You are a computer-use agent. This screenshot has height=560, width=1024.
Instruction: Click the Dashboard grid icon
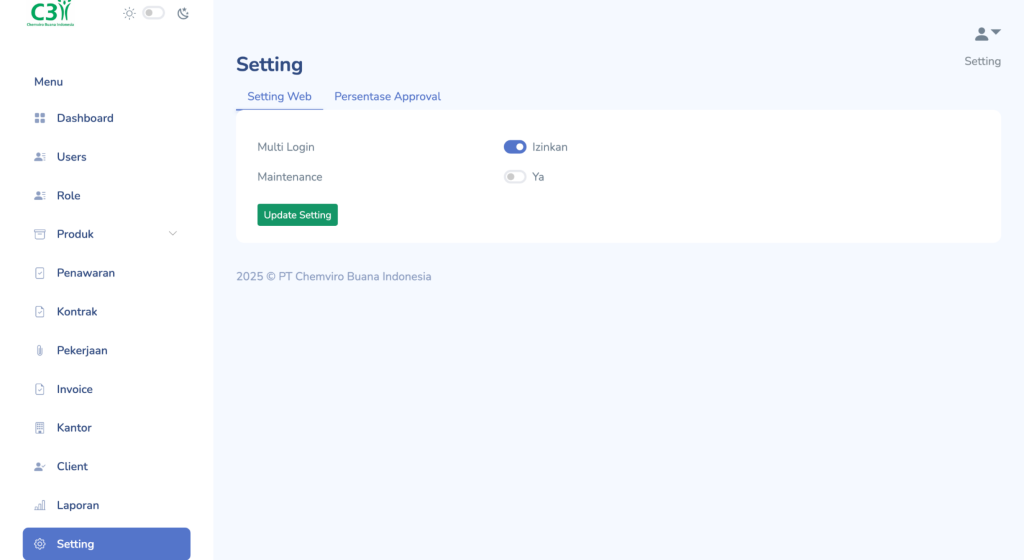40,118
